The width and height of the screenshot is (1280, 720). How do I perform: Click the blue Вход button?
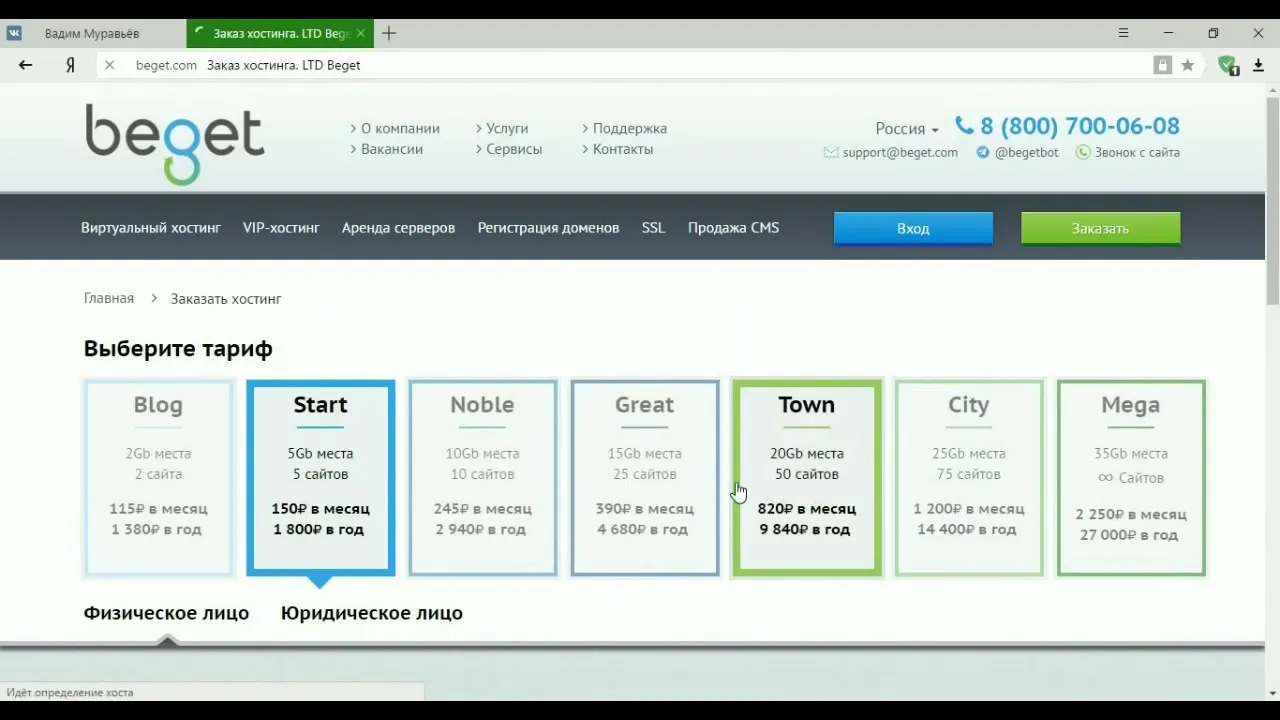coord(913,228)
